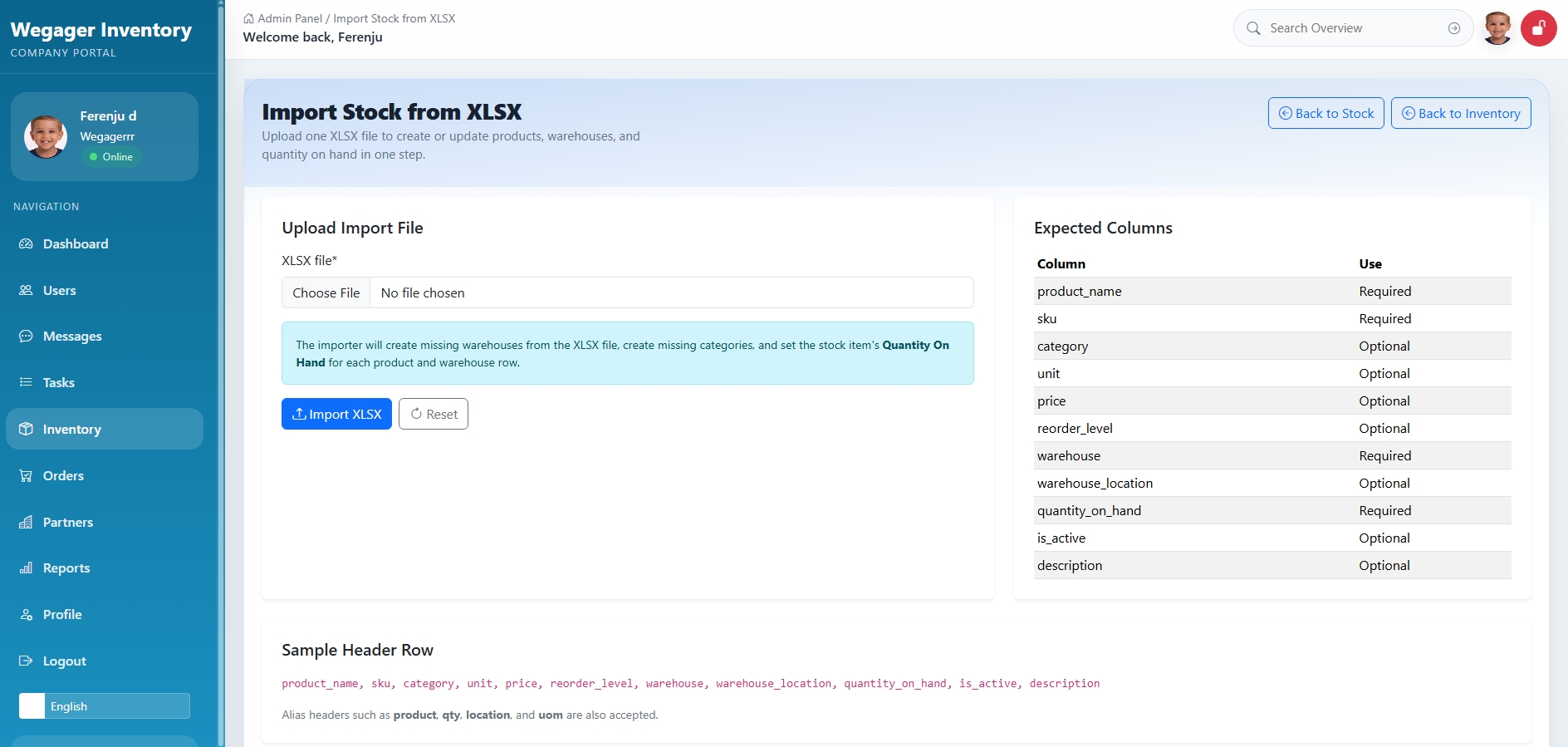
Task: Click the Logout arrow icon
Action: click(26, 661)
